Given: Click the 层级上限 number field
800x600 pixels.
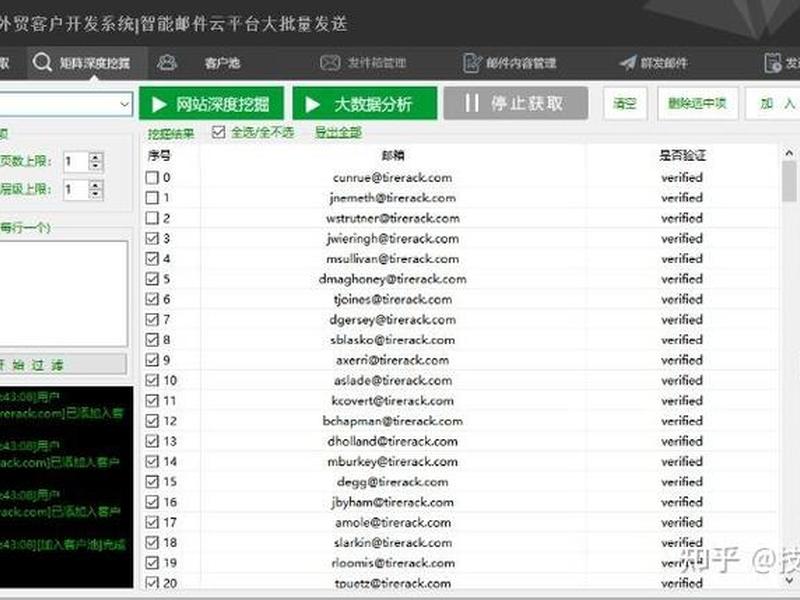Looking at the screenshot, I should click(76, 190).
